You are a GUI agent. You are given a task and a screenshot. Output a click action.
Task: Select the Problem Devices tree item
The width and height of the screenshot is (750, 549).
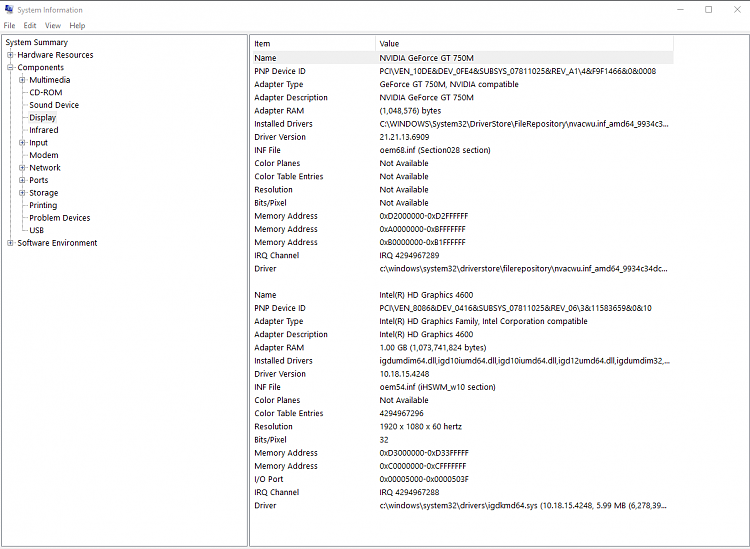tap(60, 218)
